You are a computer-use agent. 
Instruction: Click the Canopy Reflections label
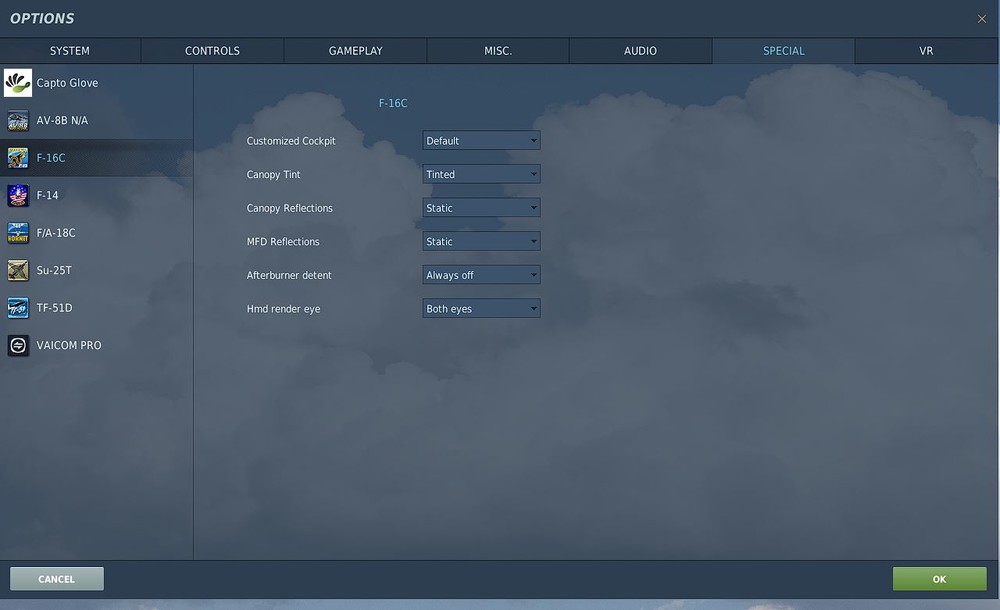(x=290, y=208)
